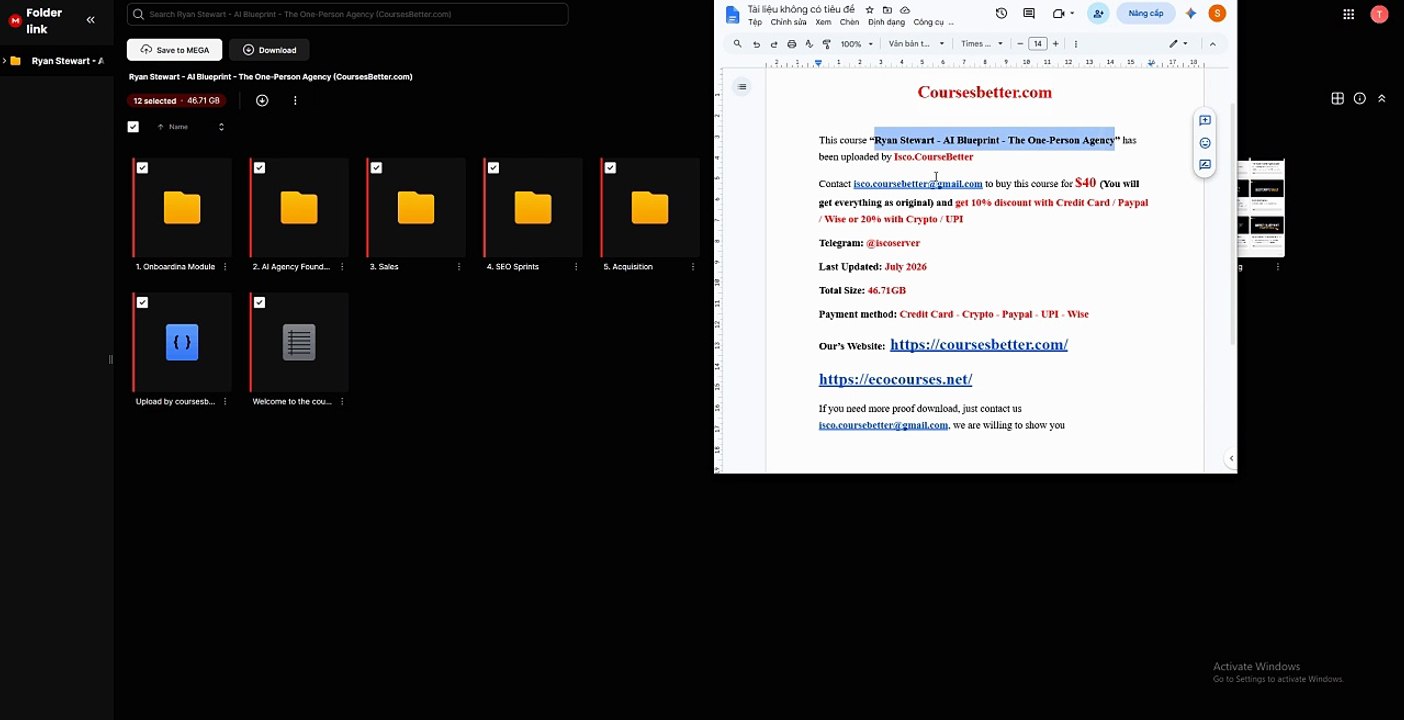Open the MEGA info panel icon
The image size is (1404, 720).
click(x=1359, y=98)
